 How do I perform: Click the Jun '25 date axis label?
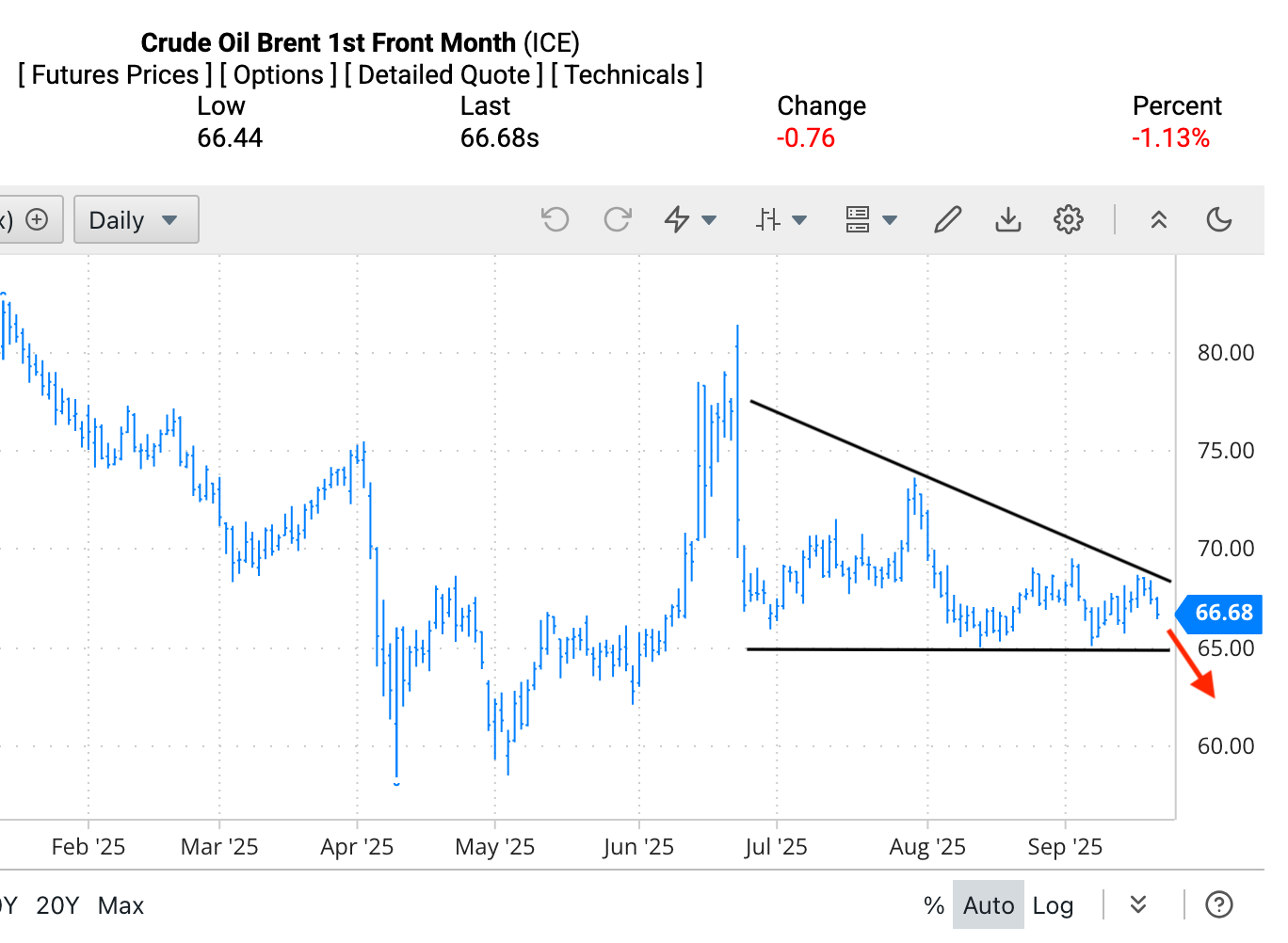point(638,847)
